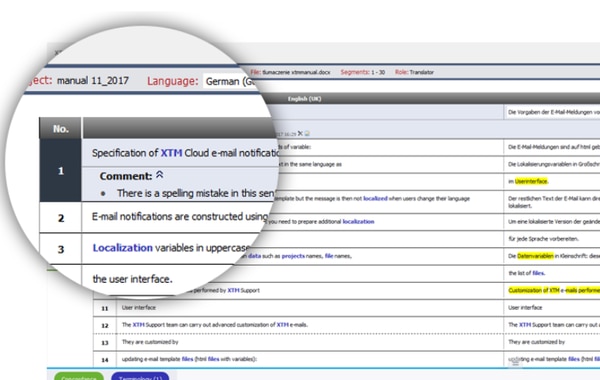600x380 pixels.
Task: Click the 'files' link in 'the list of files'
Action: tap(538, 273)
